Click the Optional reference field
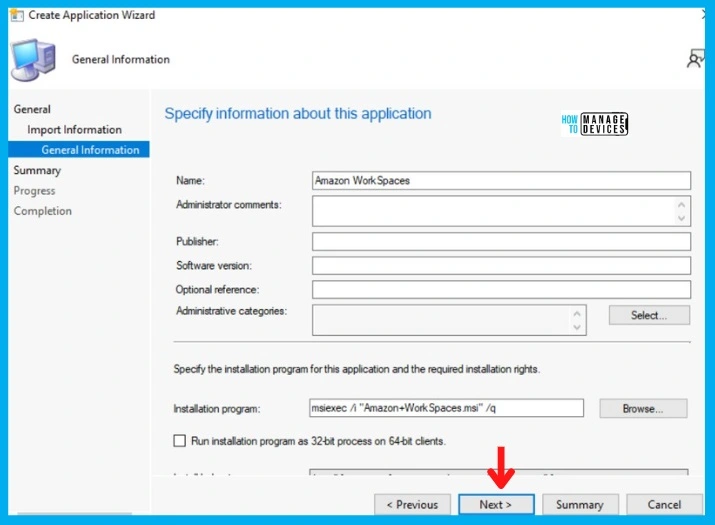This screenshot has width=715, height=525. pyautogui.click(x=501, y=289)
